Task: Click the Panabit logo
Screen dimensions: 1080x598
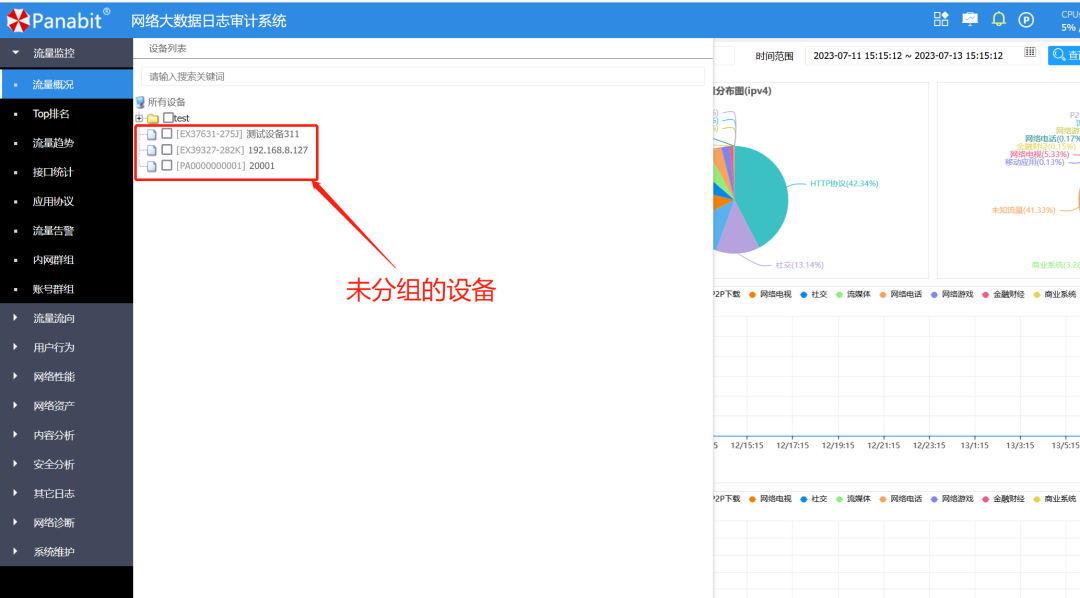Action: click(55, 17)
